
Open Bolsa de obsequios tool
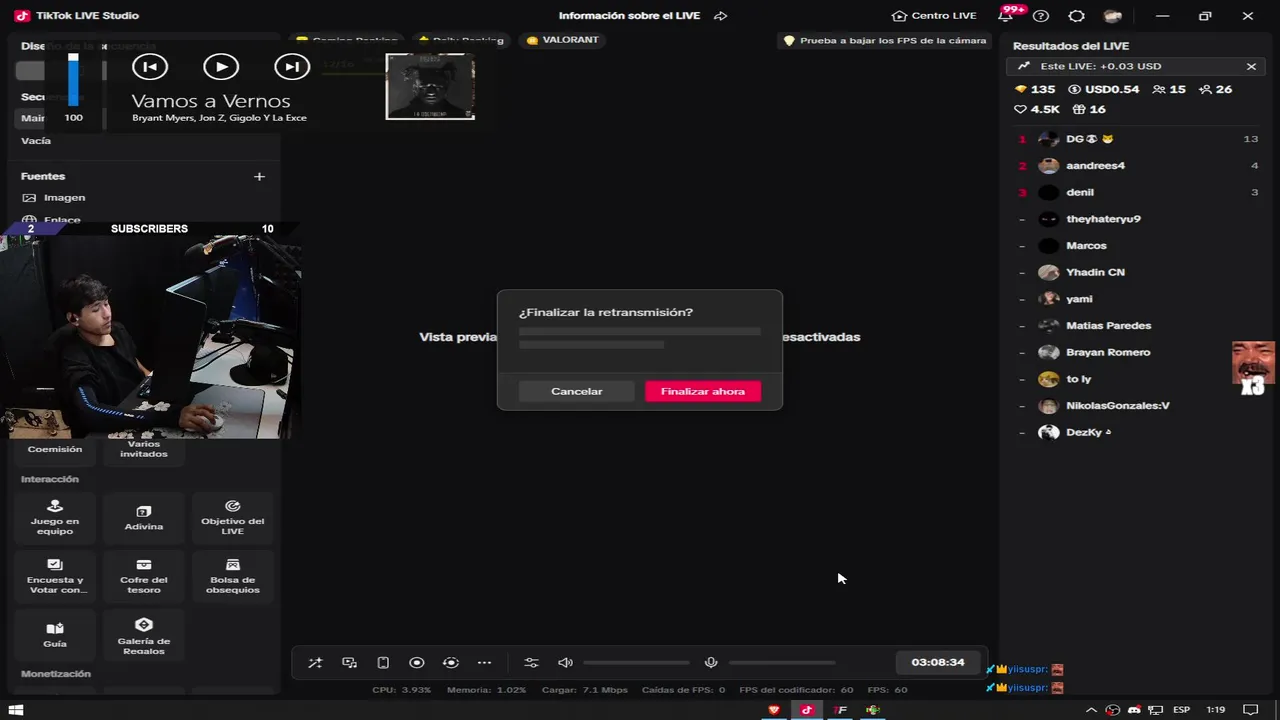[233, 578]
